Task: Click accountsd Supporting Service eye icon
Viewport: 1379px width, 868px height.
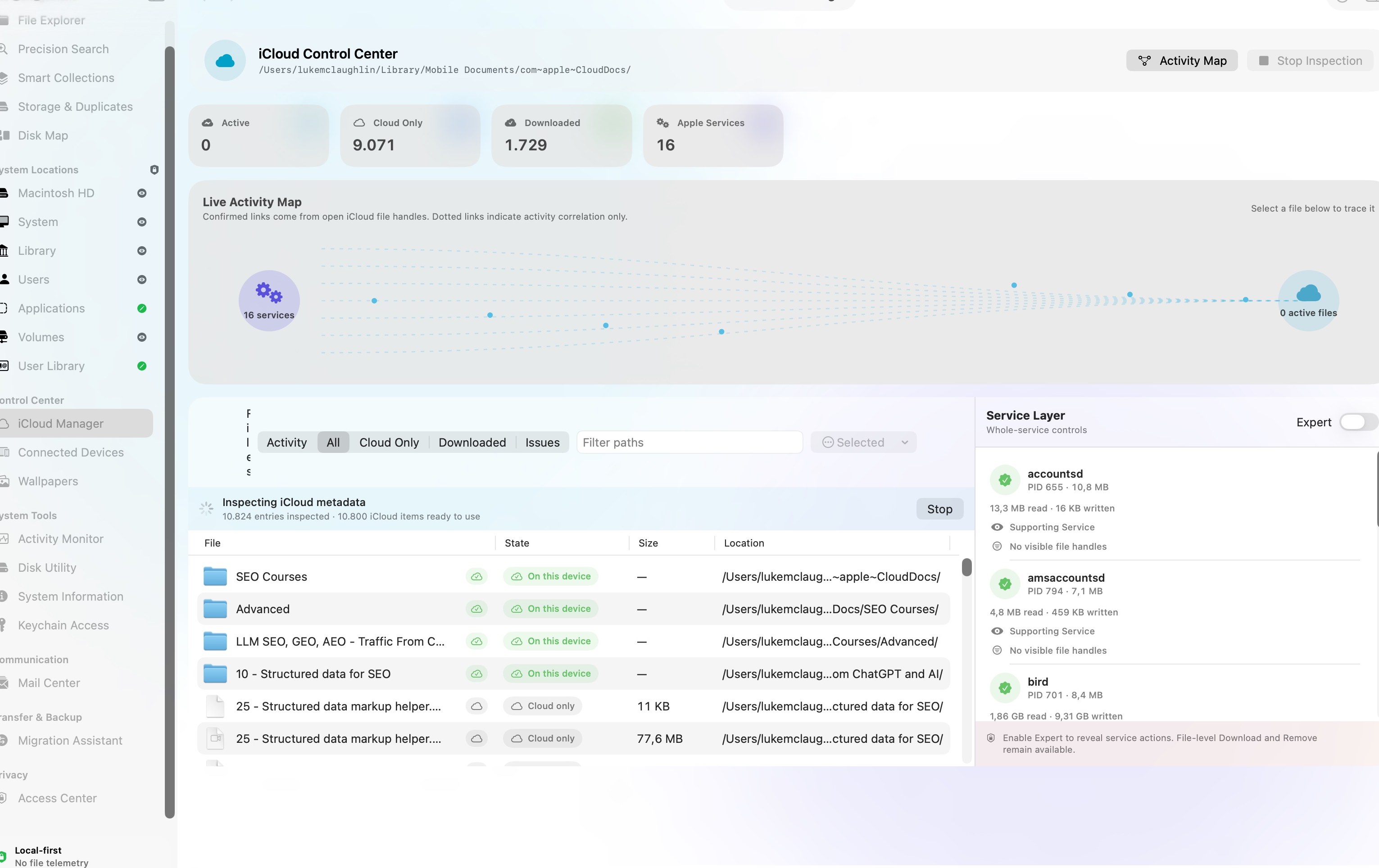Action: coord(997,527)
